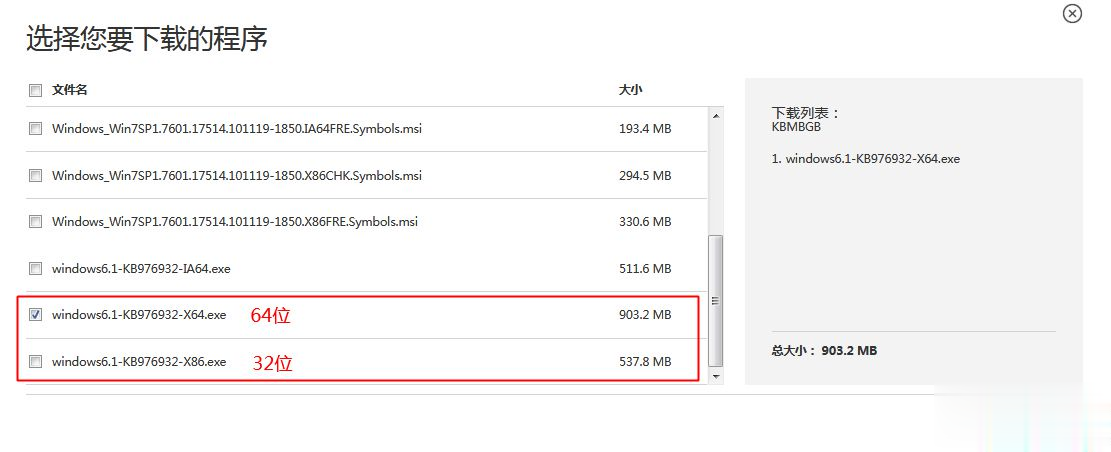The image size is (1111, 452).
Task: Click the 总大小: 903.2 MB total
Action: tap(824, 351)
